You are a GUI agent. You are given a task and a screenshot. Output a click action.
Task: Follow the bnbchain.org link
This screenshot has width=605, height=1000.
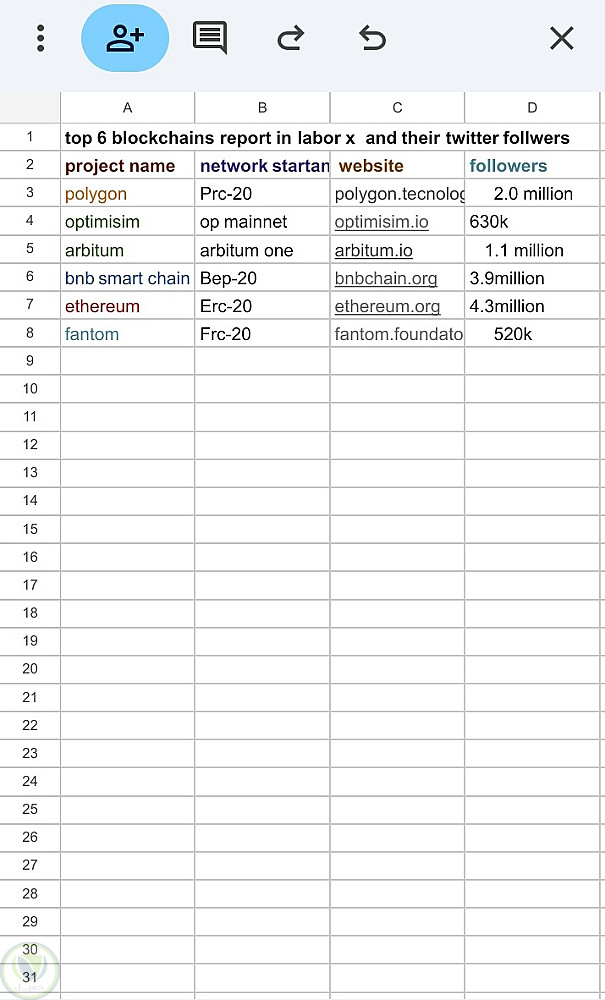386,278
